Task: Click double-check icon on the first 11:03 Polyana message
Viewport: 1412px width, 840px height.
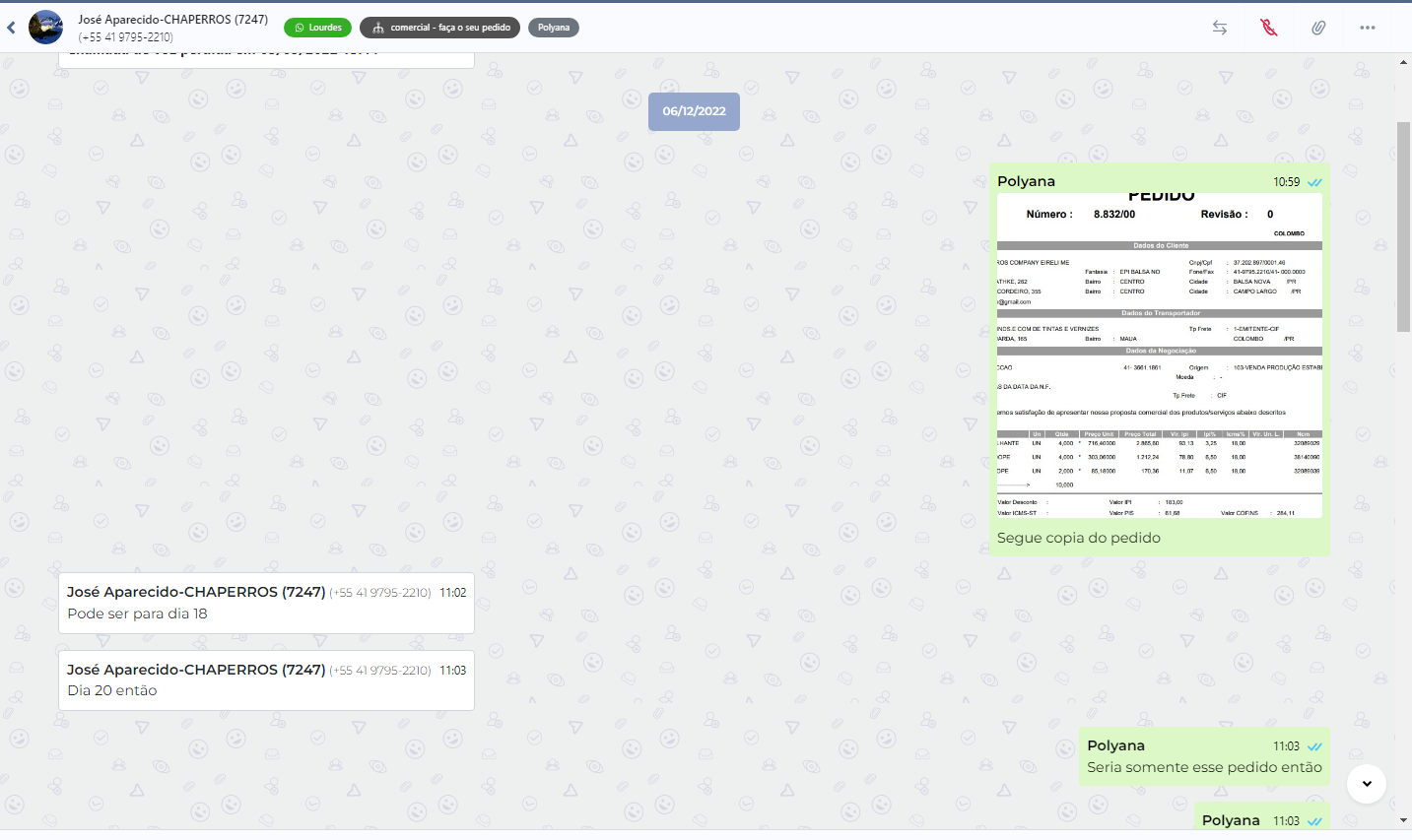Action: (x=1314, y=746)
